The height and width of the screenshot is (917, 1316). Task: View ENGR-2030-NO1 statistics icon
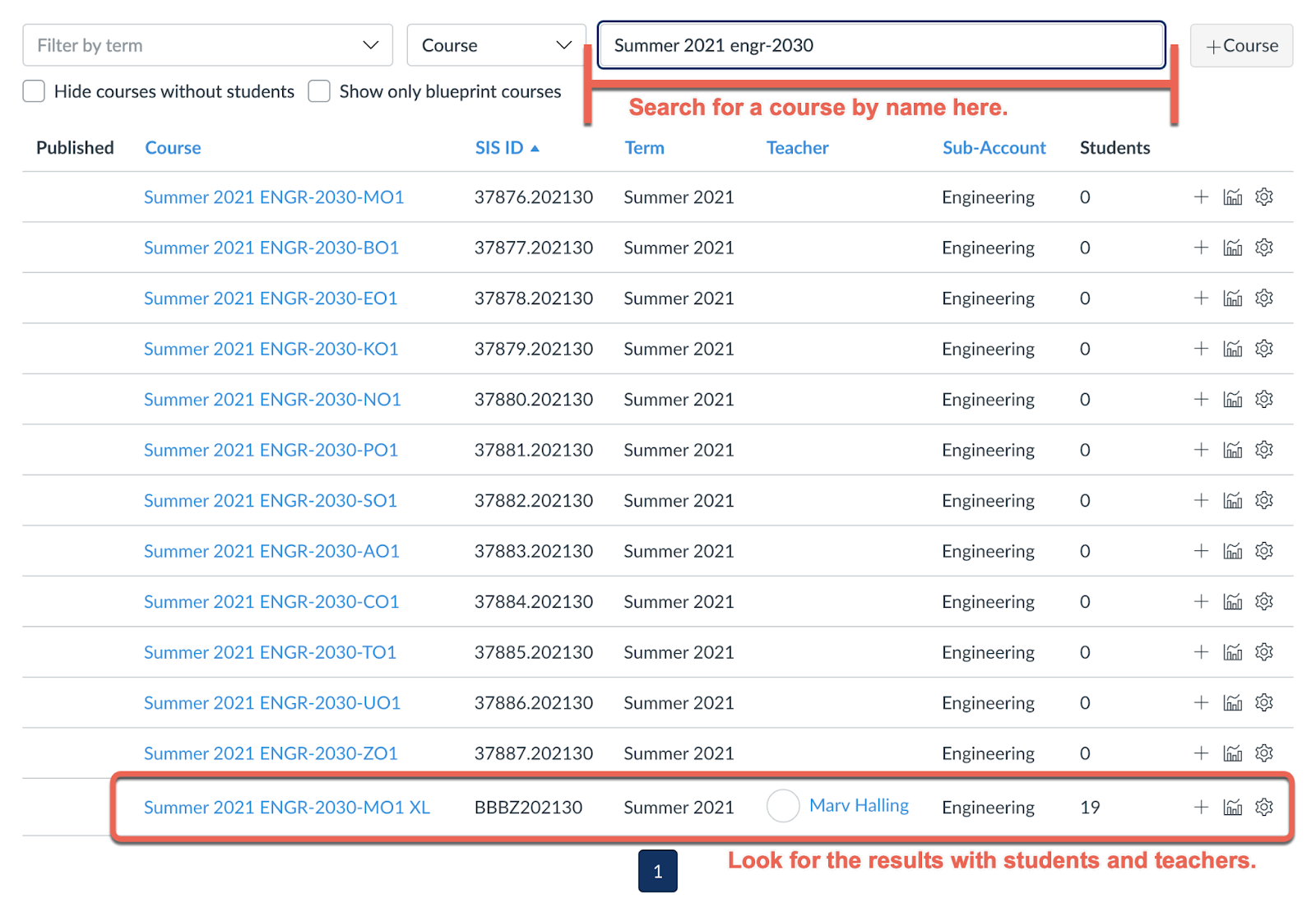click(x=1232, y=399)
